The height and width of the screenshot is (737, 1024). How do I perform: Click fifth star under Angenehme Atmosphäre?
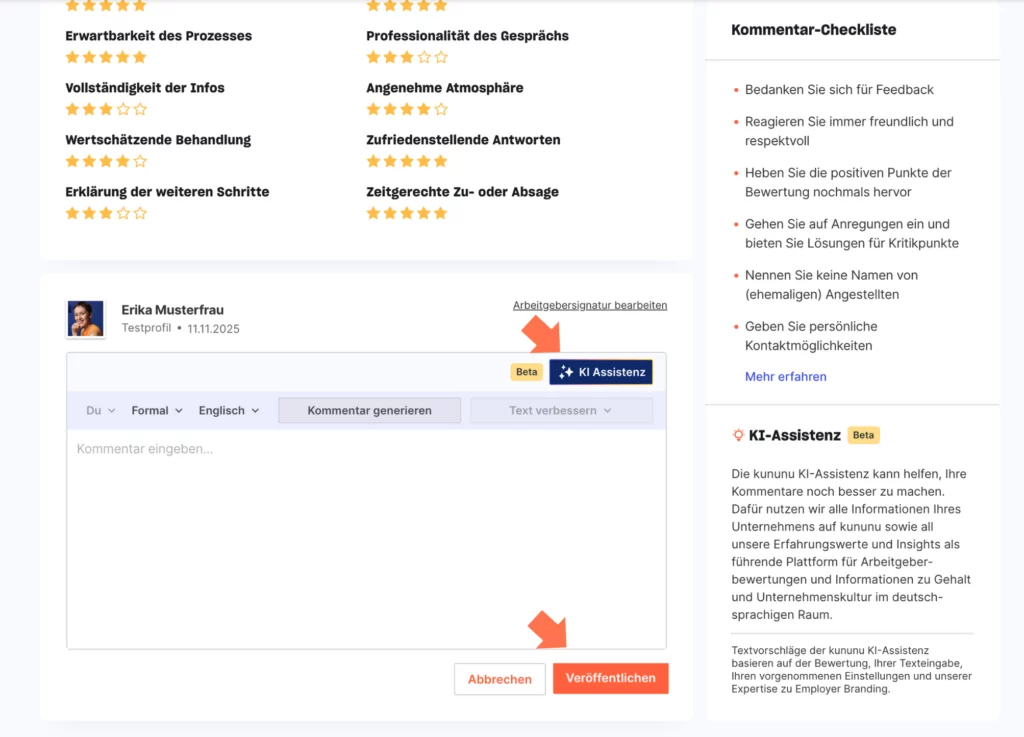click(441, 109)
